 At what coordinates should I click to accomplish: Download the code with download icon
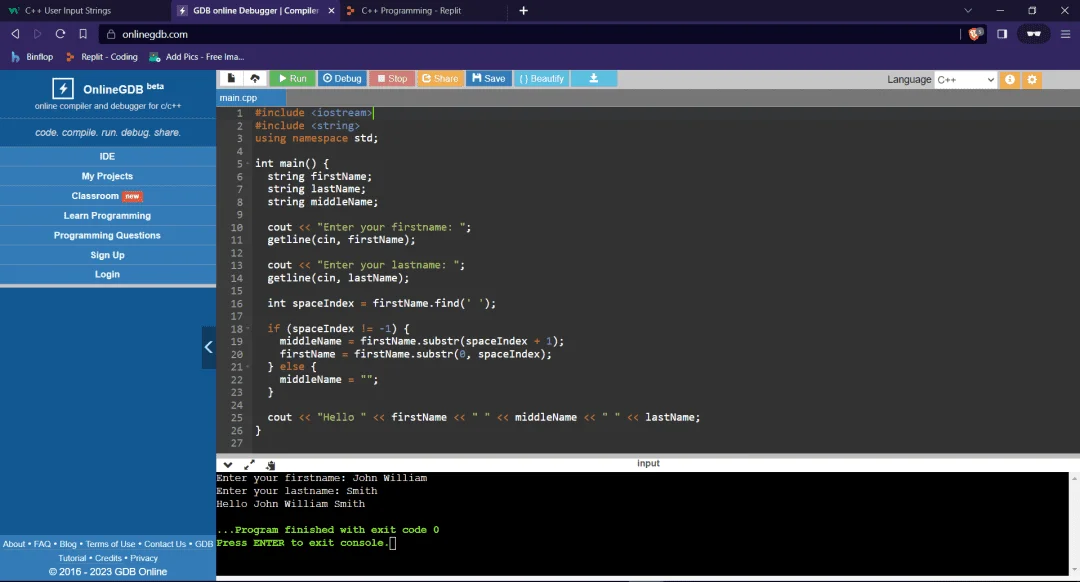click(594, 79)
